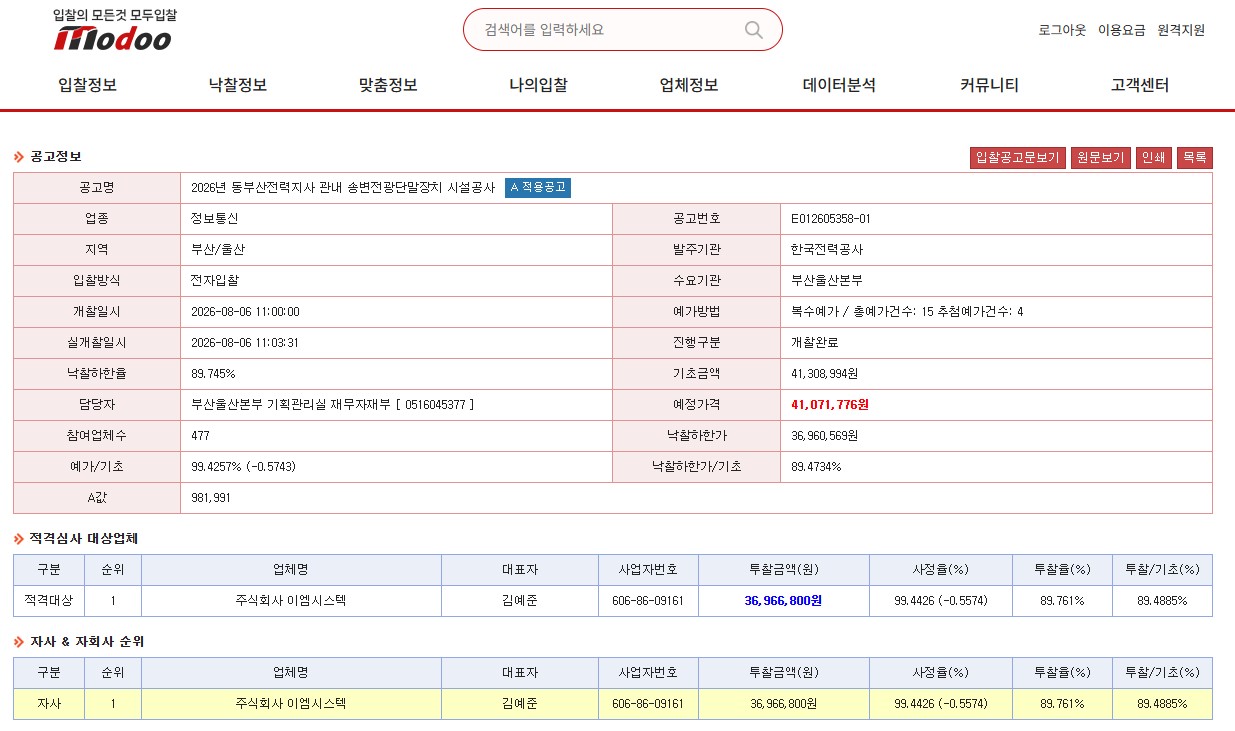This screenshot has height=731, width=1235.
Task: Click the 개찰완료 progress status value
Action: pyautogui.click(x=815, y=343)
